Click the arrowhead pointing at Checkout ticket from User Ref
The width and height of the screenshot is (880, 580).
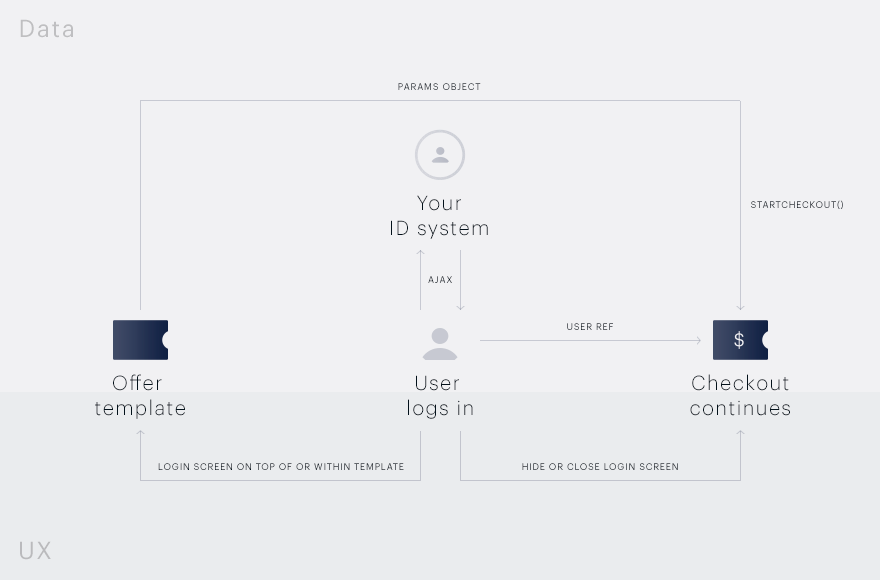point(698,340)
